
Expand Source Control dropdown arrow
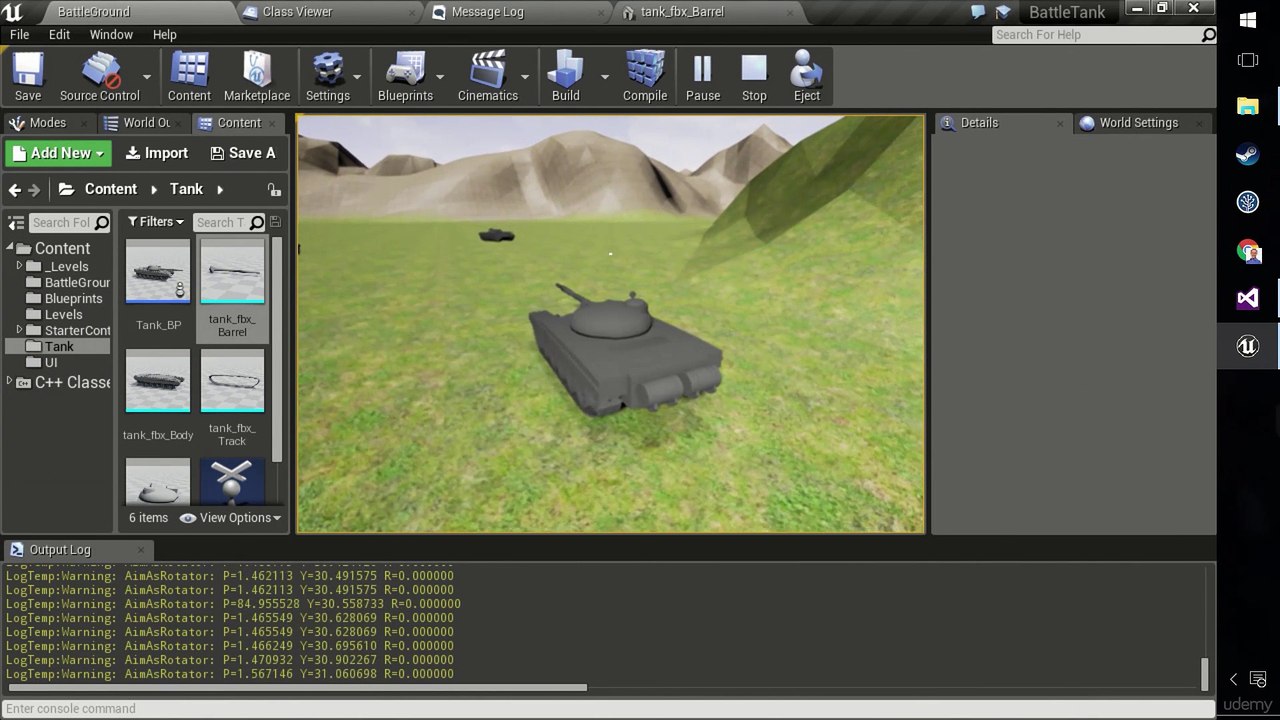pos(147,77)
